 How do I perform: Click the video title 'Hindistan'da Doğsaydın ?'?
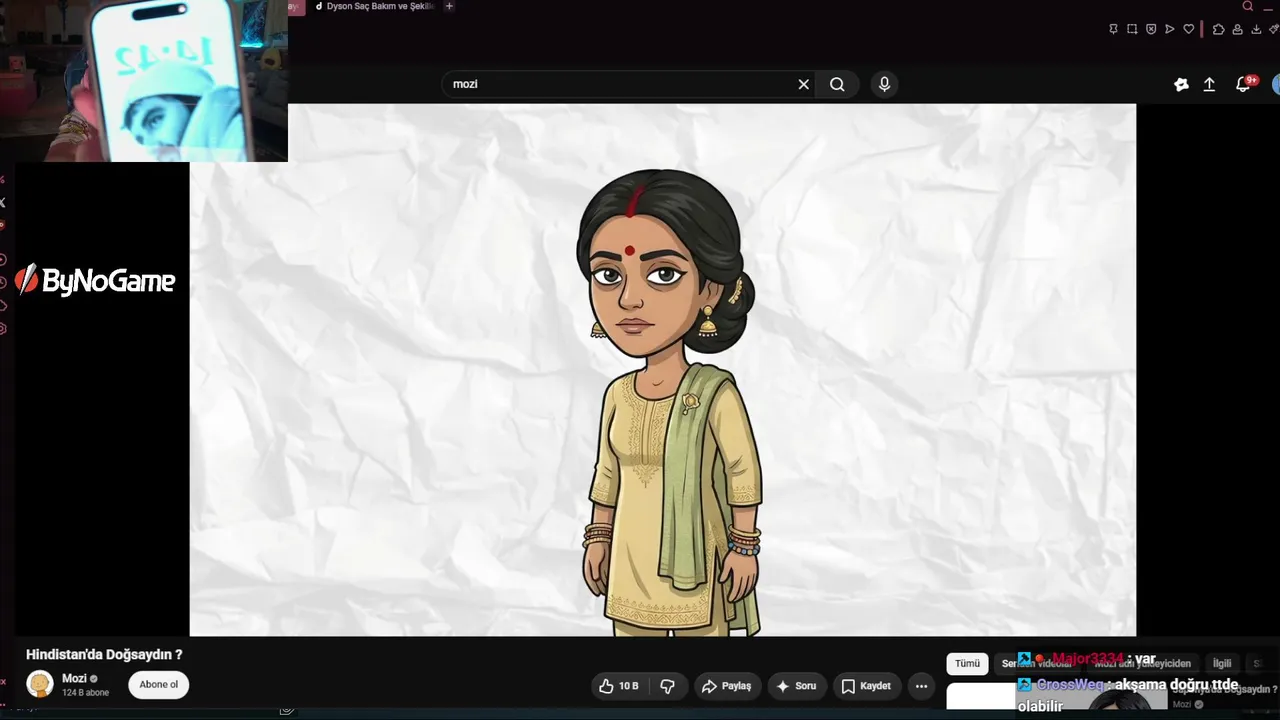[104, 655]
